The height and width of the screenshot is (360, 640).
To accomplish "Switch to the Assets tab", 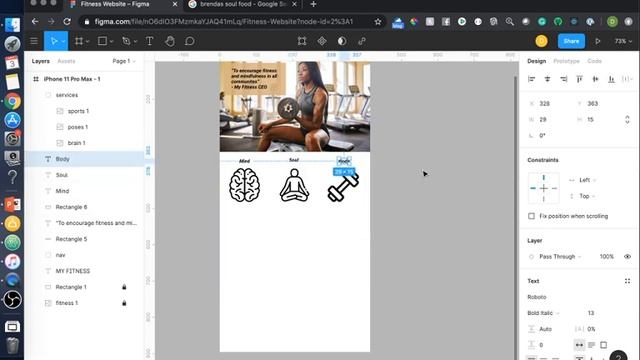I will click(x=66, y=61).
